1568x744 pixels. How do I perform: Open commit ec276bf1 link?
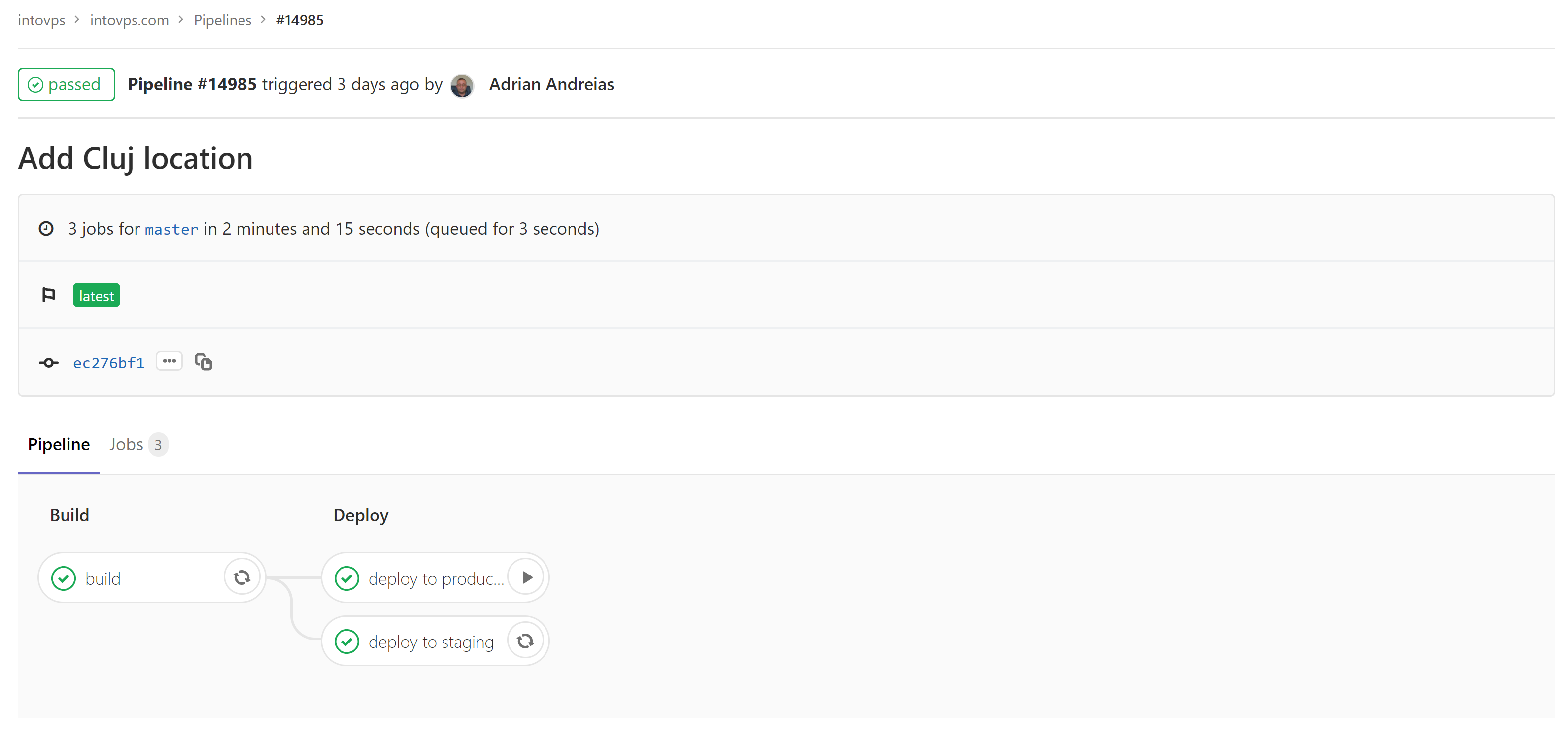pos(109,363)
